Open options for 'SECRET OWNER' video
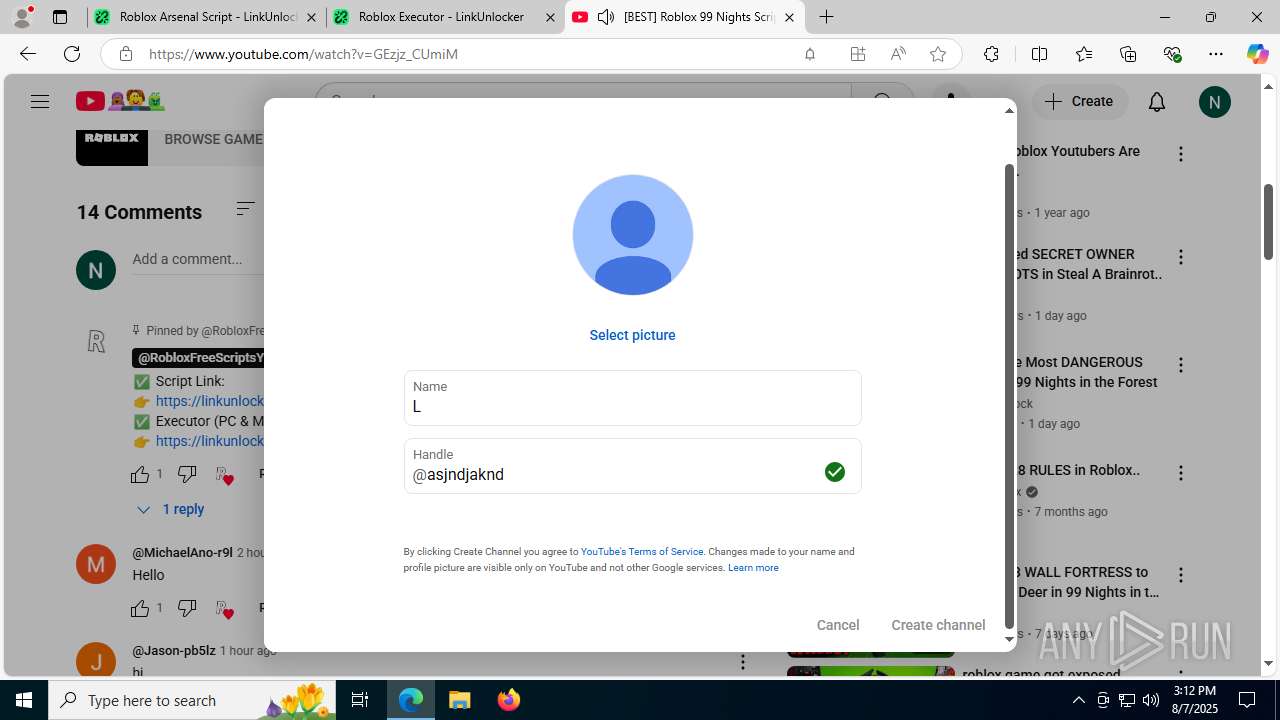The height and width of the screenshot is (720, 1280). pos(1181,257)
